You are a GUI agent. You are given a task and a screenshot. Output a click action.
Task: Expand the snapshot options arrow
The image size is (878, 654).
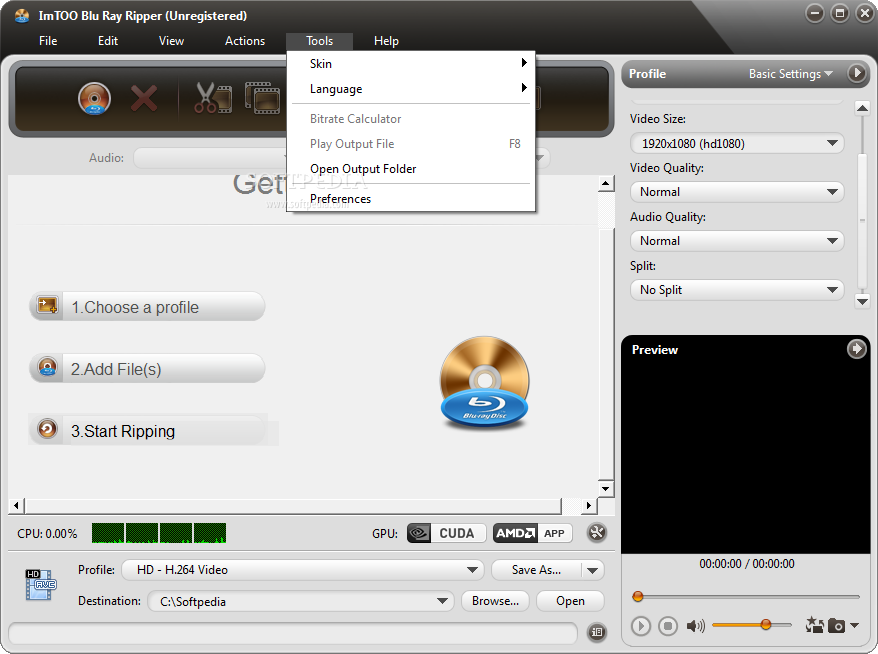point(854,625)
